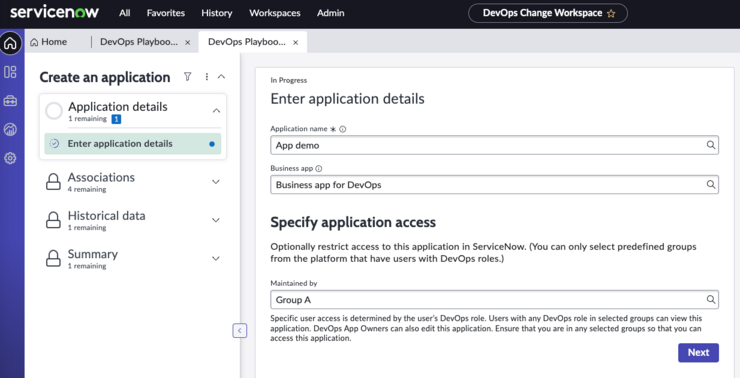Click the DevOps Change Workspace pill button
This screenshot has height=378, width=740.
[547, 13]
